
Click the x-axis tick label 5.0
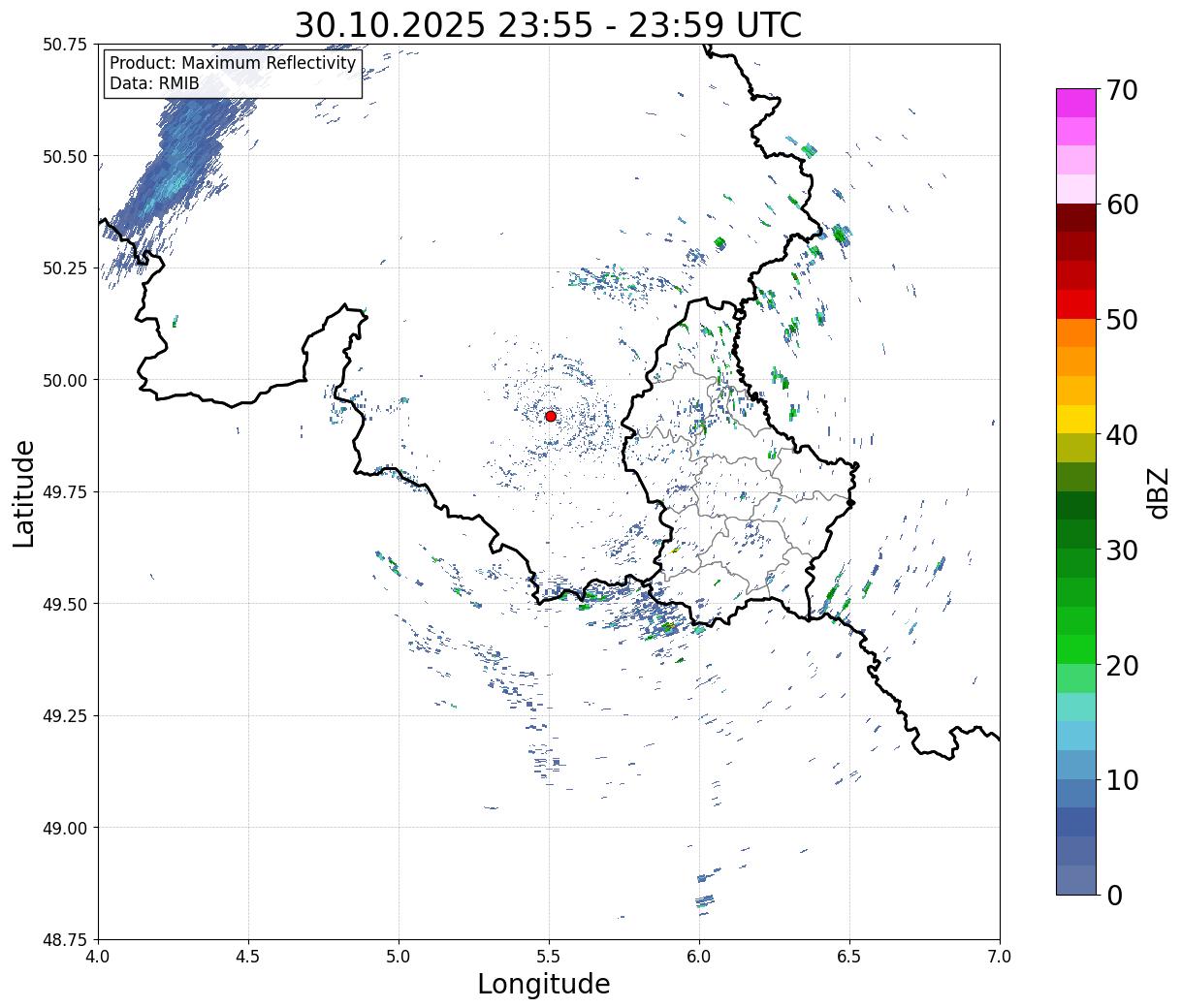(x=399, y=957)
